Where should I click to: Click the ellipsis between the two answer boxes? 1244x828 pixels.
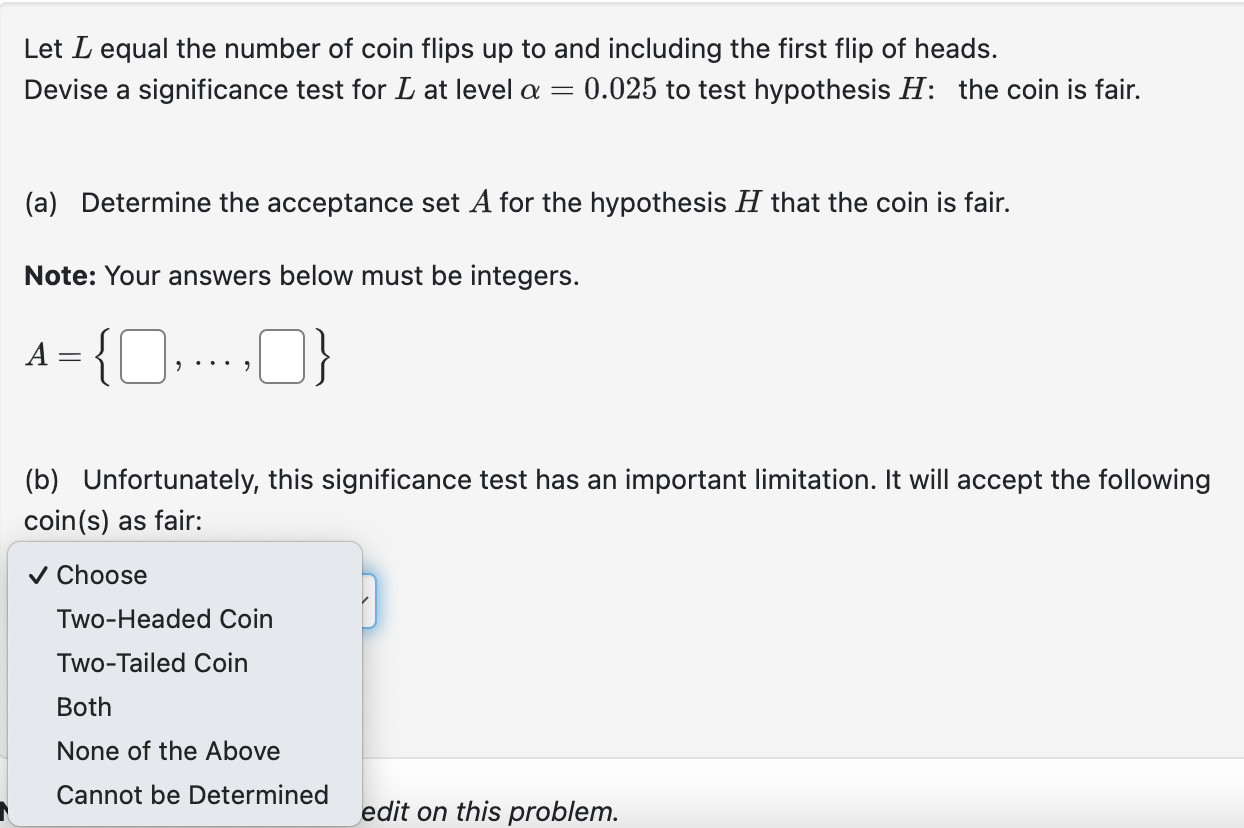[x=212, y=360]
